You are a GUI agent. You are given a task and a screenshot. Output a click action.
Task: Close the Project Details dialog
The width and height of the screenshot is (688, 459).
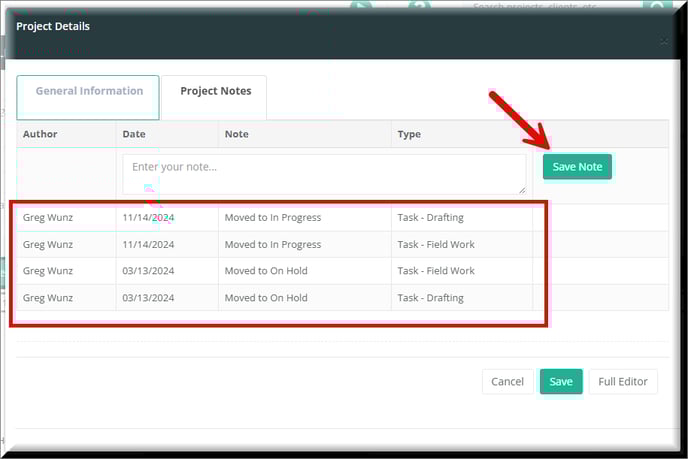click(x=664, y=41)
